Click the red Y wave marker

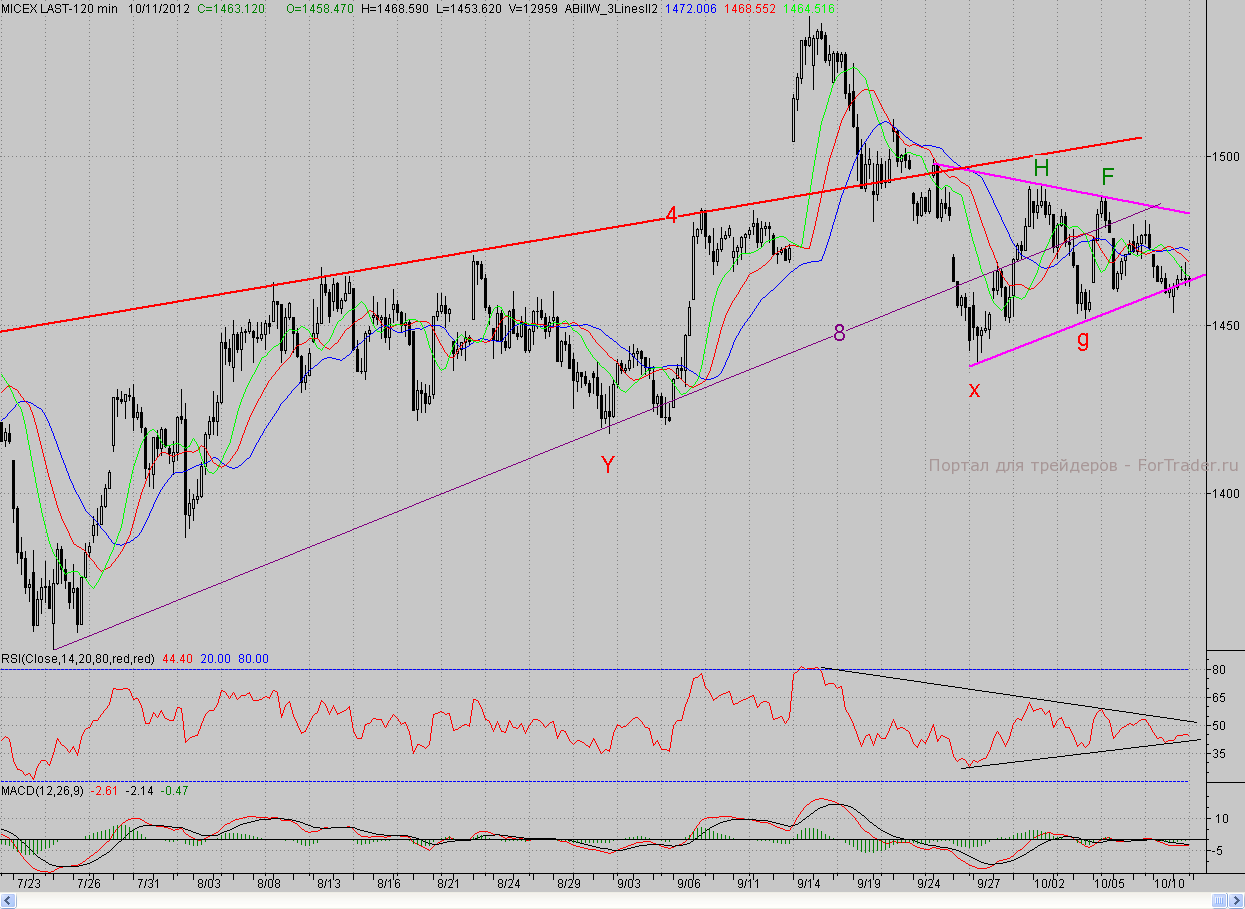click(607, 464)
